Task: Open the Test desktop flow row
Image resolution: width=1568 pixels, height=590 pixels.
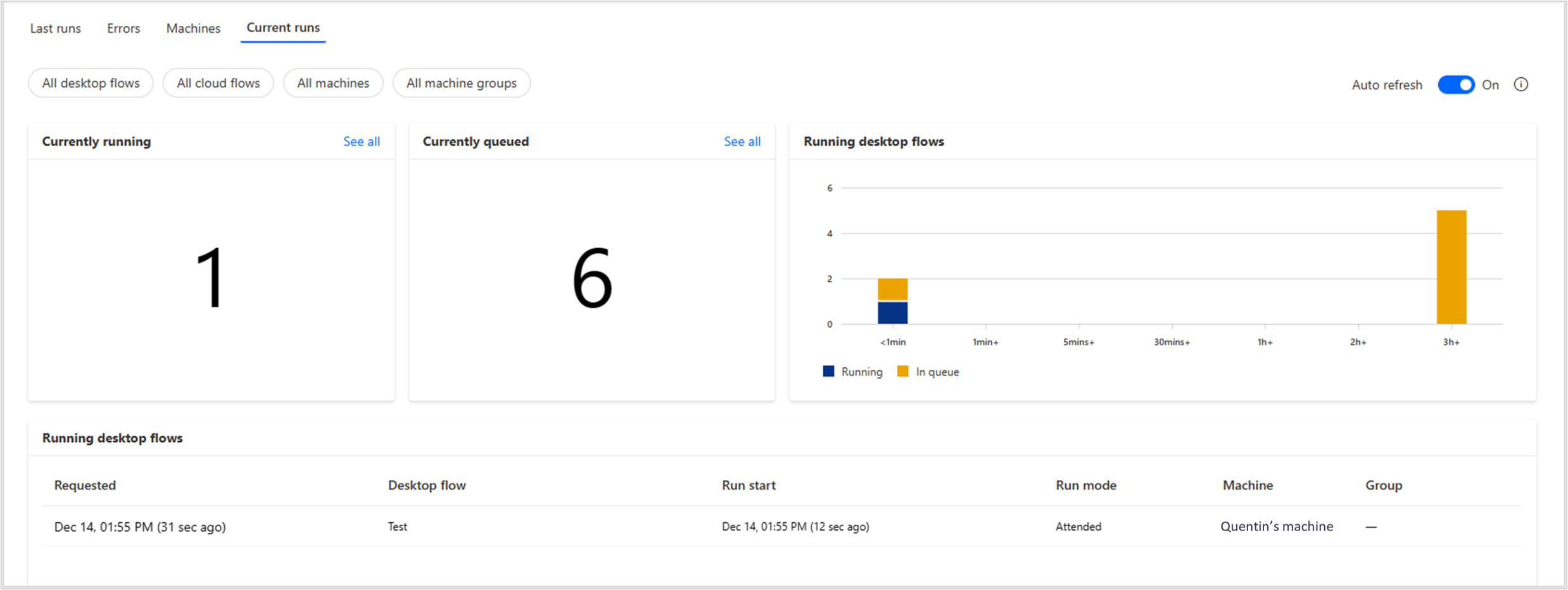Action: click(x=398, y=526)
